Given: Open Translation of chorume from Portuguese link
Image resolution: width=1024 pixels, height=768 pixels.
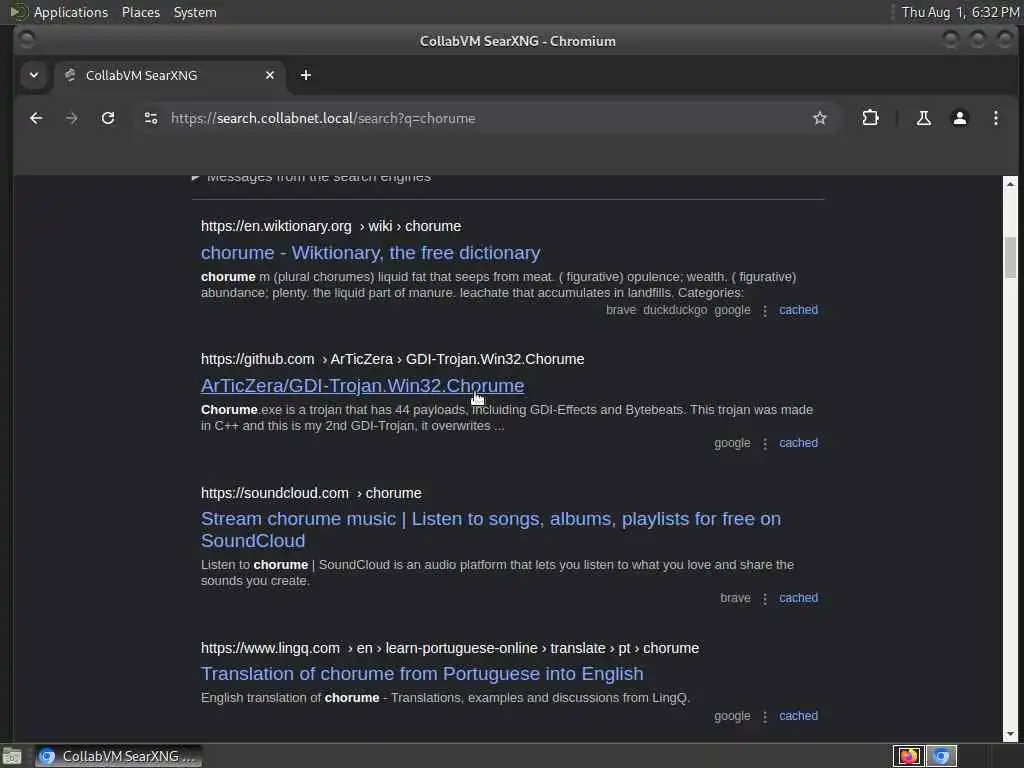Looking at the screenshot, I should tap(422, 673).
